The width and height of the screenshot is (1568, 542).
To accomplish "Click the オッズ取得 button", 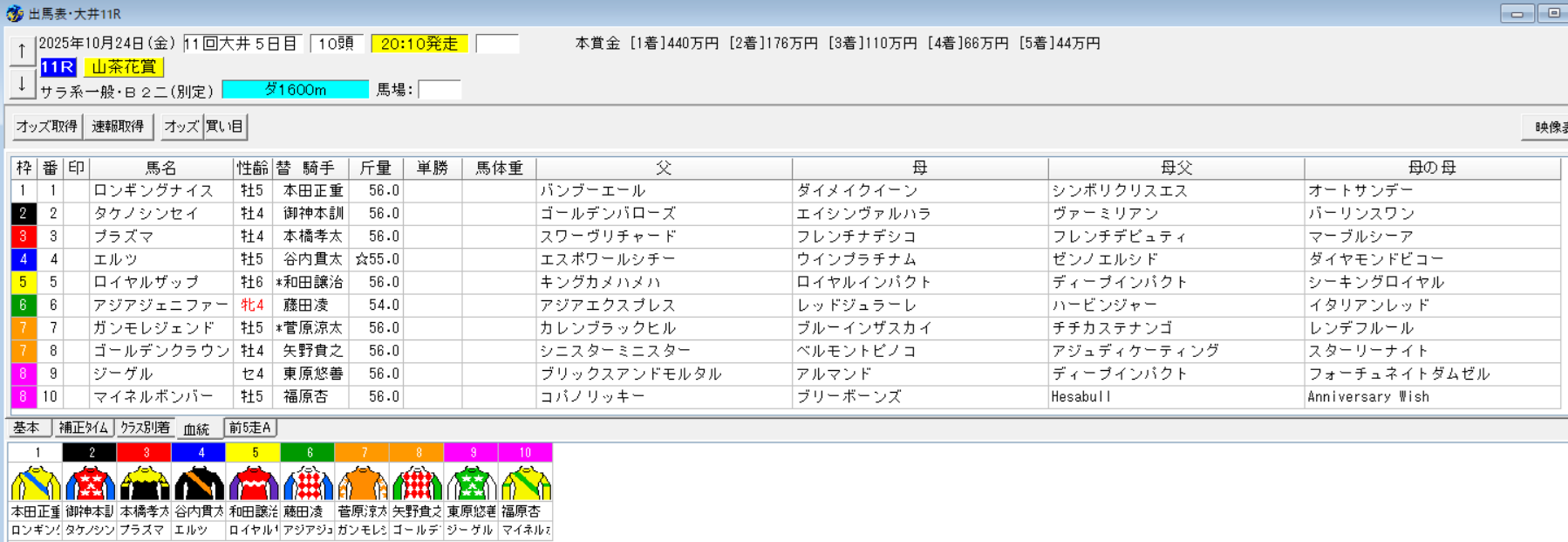I will [47, 127].
